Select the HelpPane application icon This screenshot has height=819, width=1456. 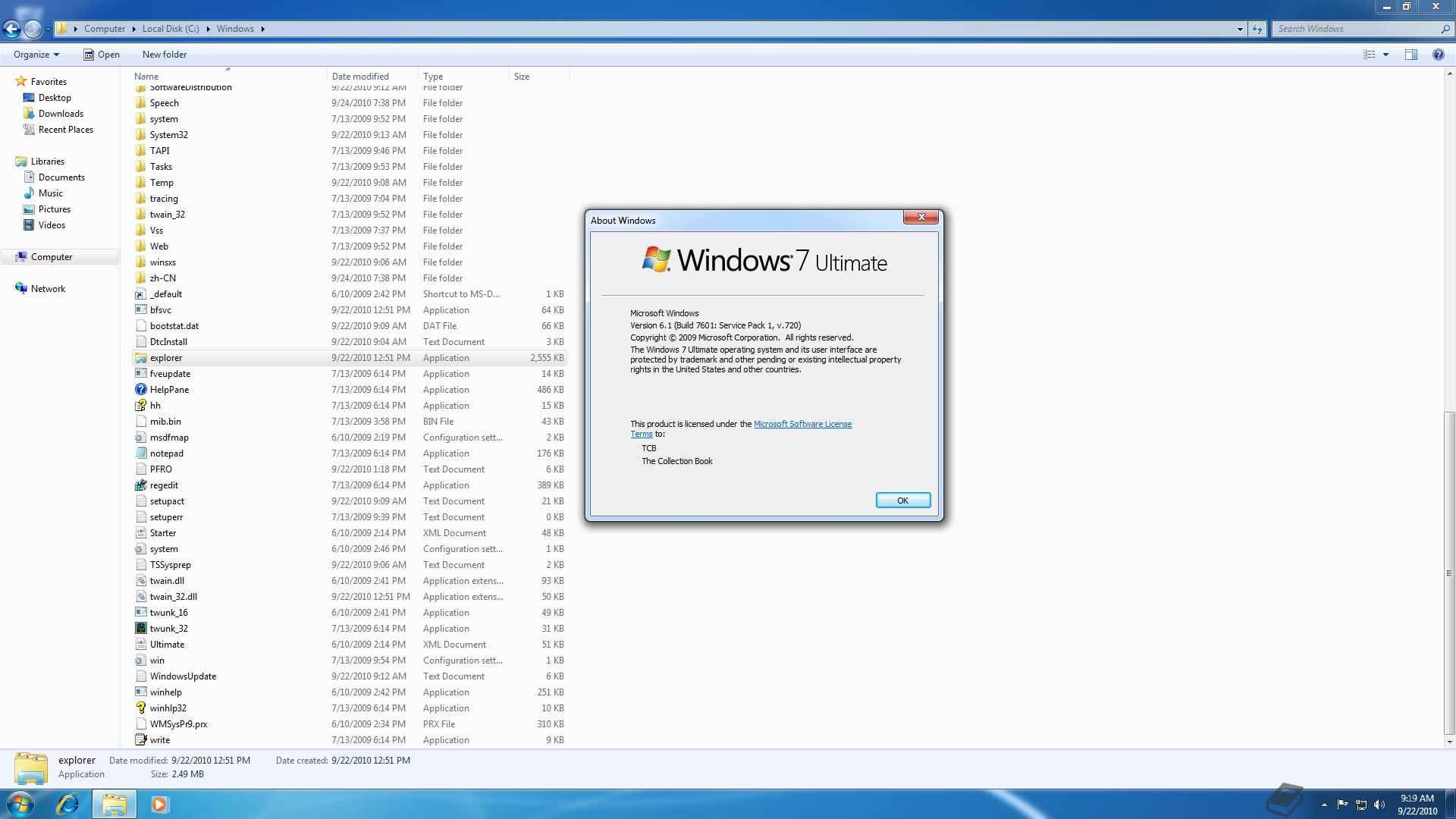141,390
